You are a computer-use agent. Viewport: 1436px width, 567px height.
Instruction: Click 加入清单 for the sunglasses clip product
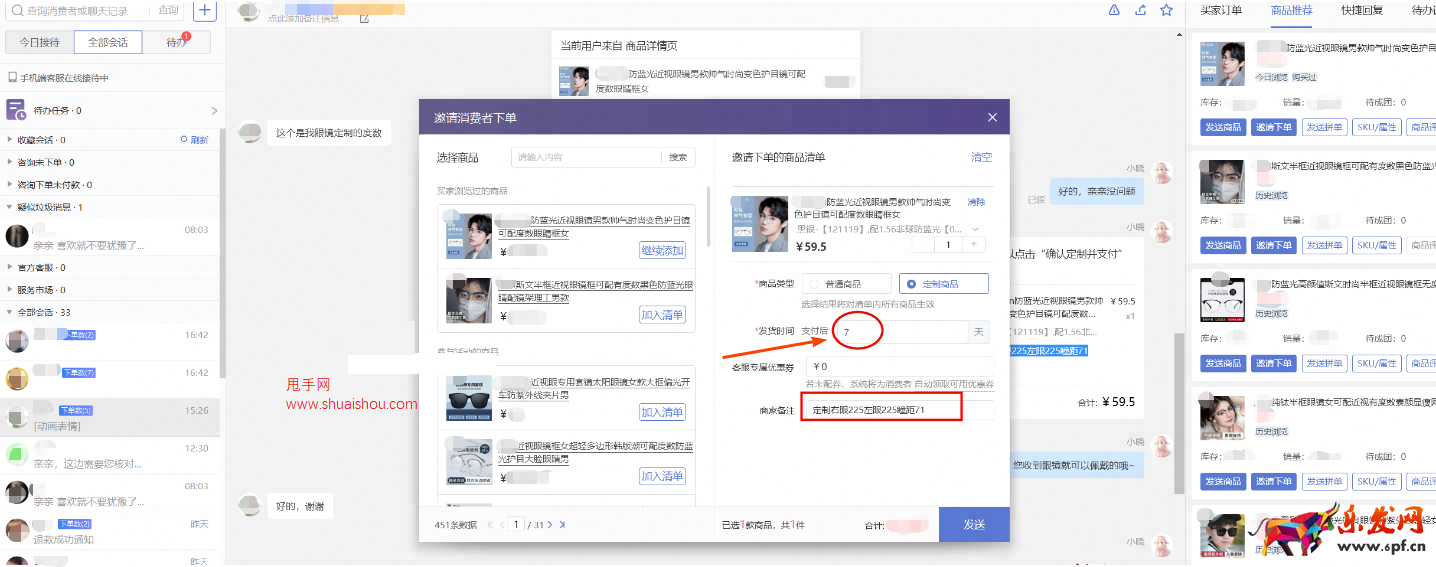(x=662, y=412)
